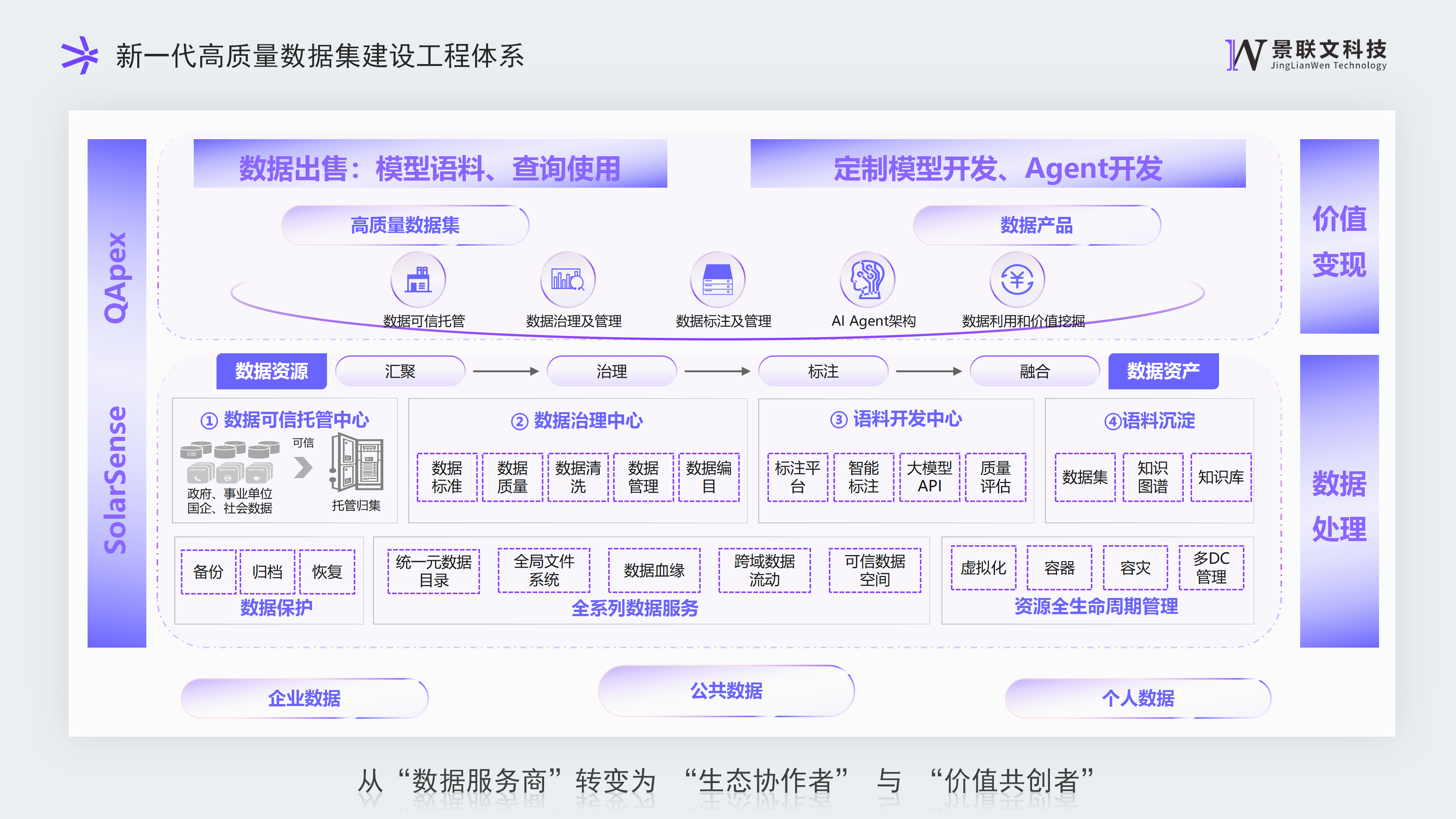Click the 高质量数据集 pill
This screenshot has width=1456, height=819.
pyautogui.click(x=405, y=225)
